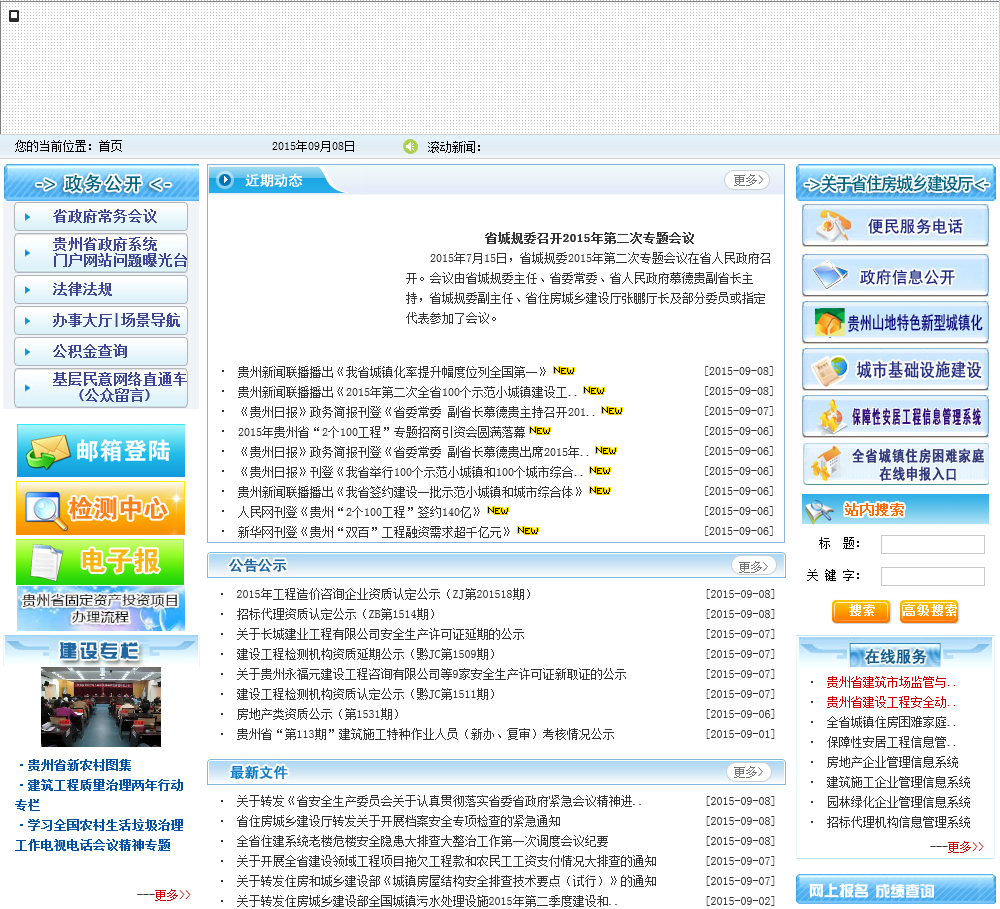Open 网上报名 成绩查询 banner
The image size is (1000, 909).
click(895, 891)
